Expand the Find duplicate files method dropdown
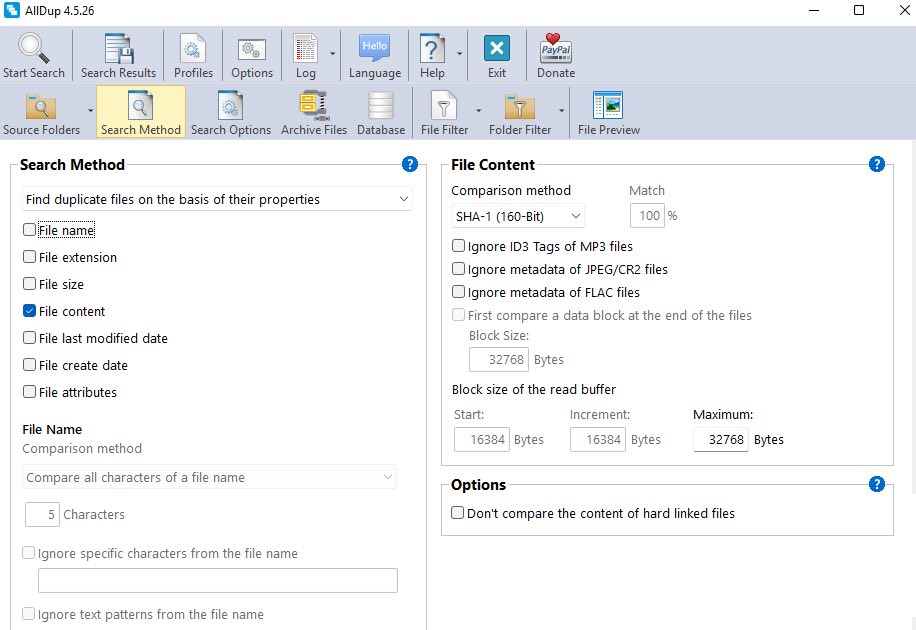This screenshot has height=630, width=916. point(404,199)
